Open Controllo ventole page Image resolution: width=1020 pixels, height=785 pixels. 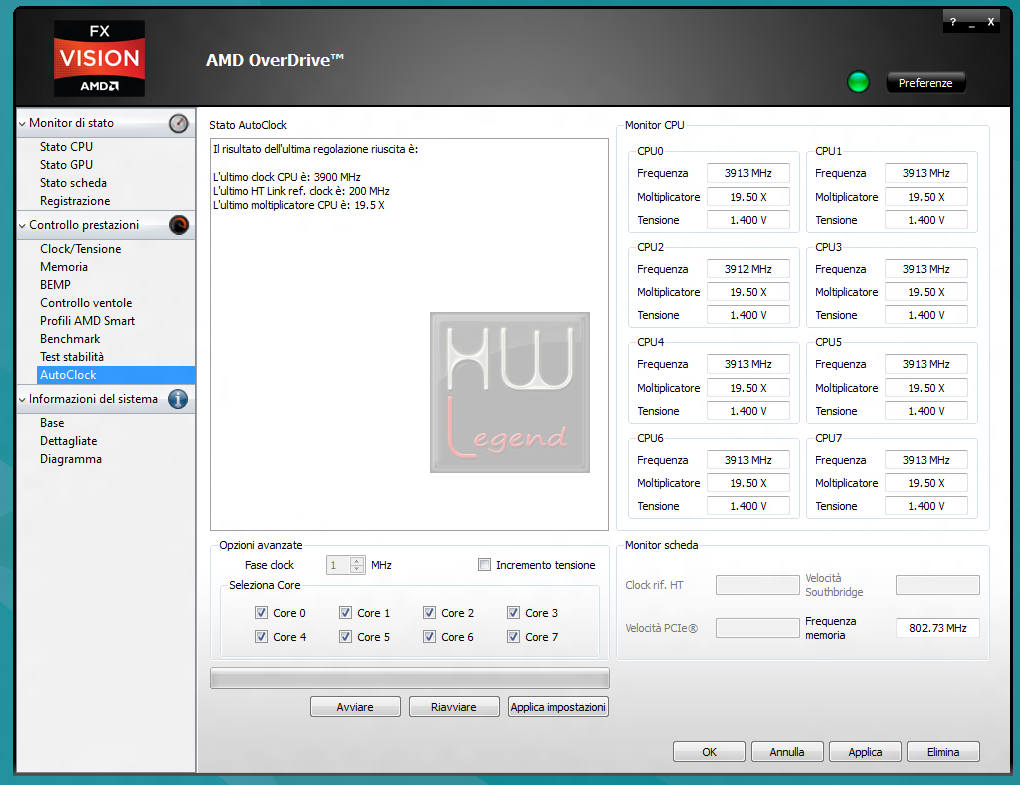(86, 303)
